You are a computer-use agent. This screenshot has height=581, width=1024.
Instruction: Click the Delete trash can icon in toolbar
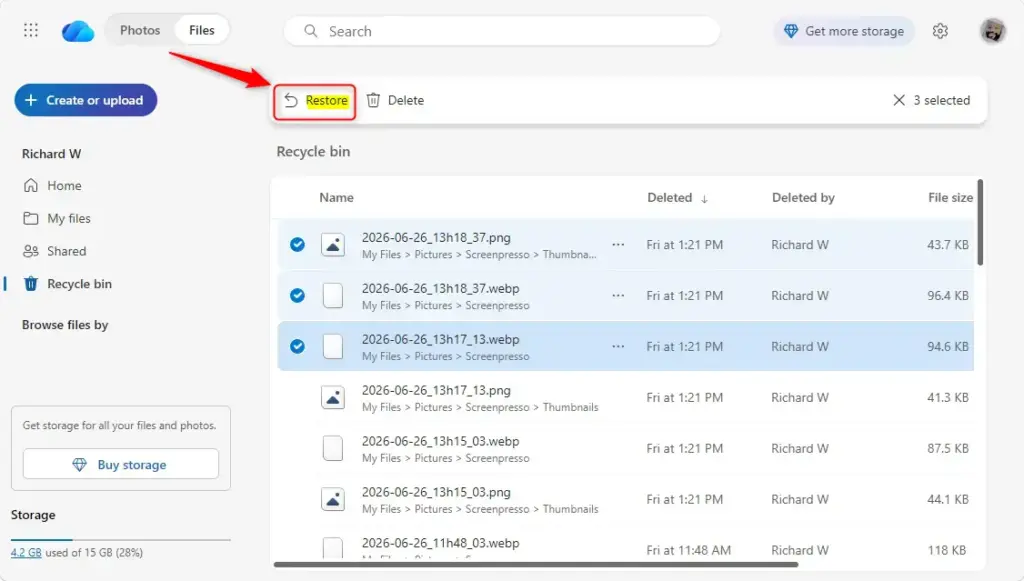[373, 100]
